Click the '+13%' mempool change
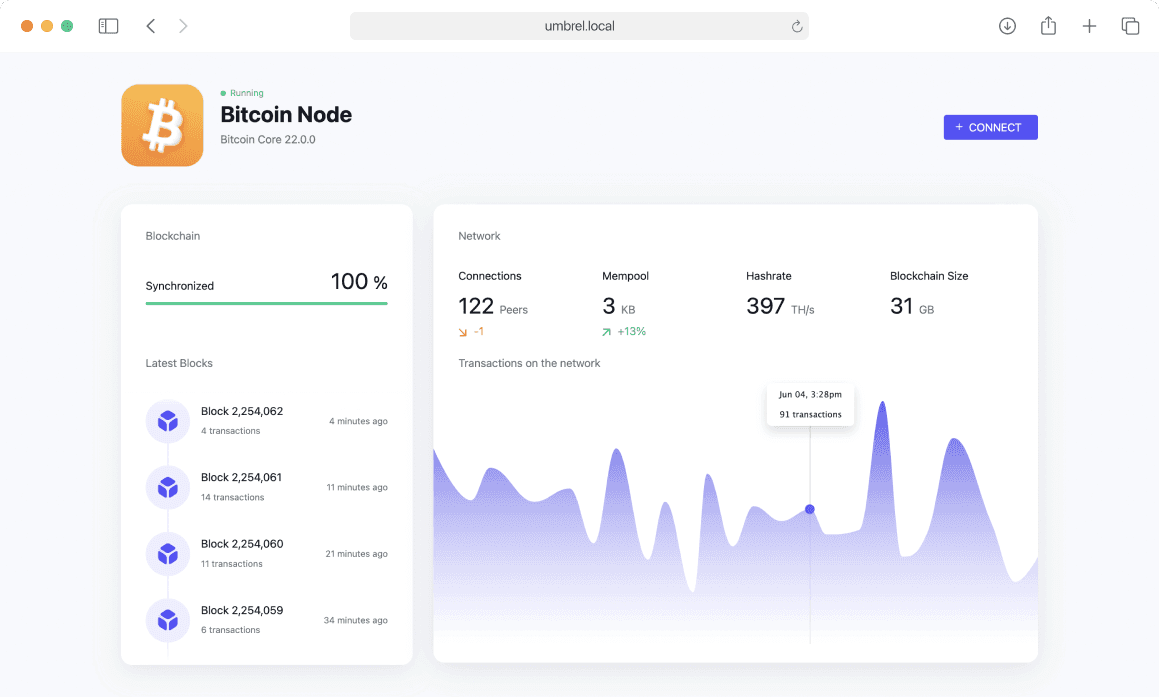Image resolution: width=1159 pixels, height=697 pixels. pos(631,332)
